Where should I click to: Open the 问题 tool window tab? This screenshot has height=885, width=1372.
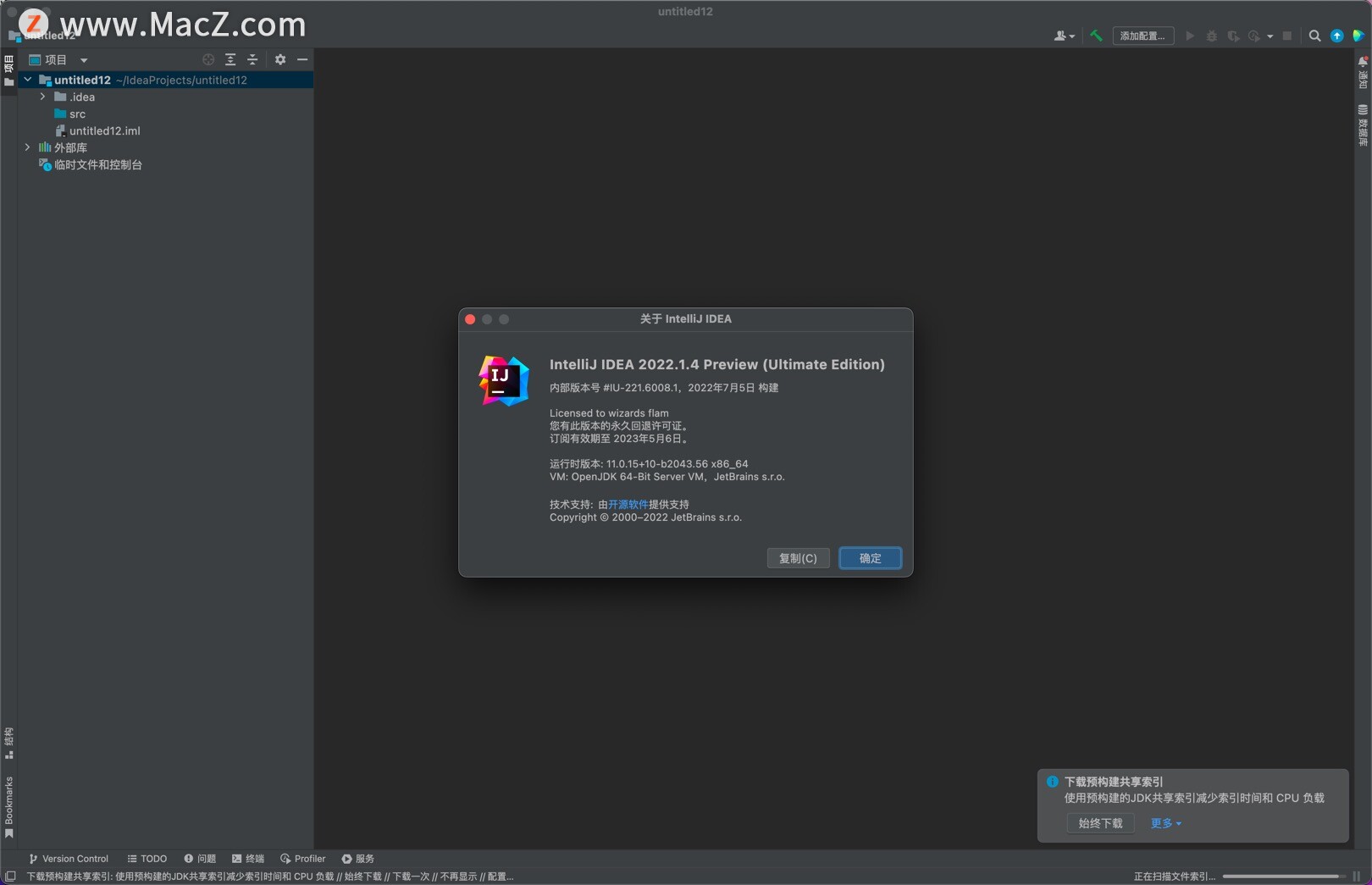pyautogui.click(x=200, y=859)
